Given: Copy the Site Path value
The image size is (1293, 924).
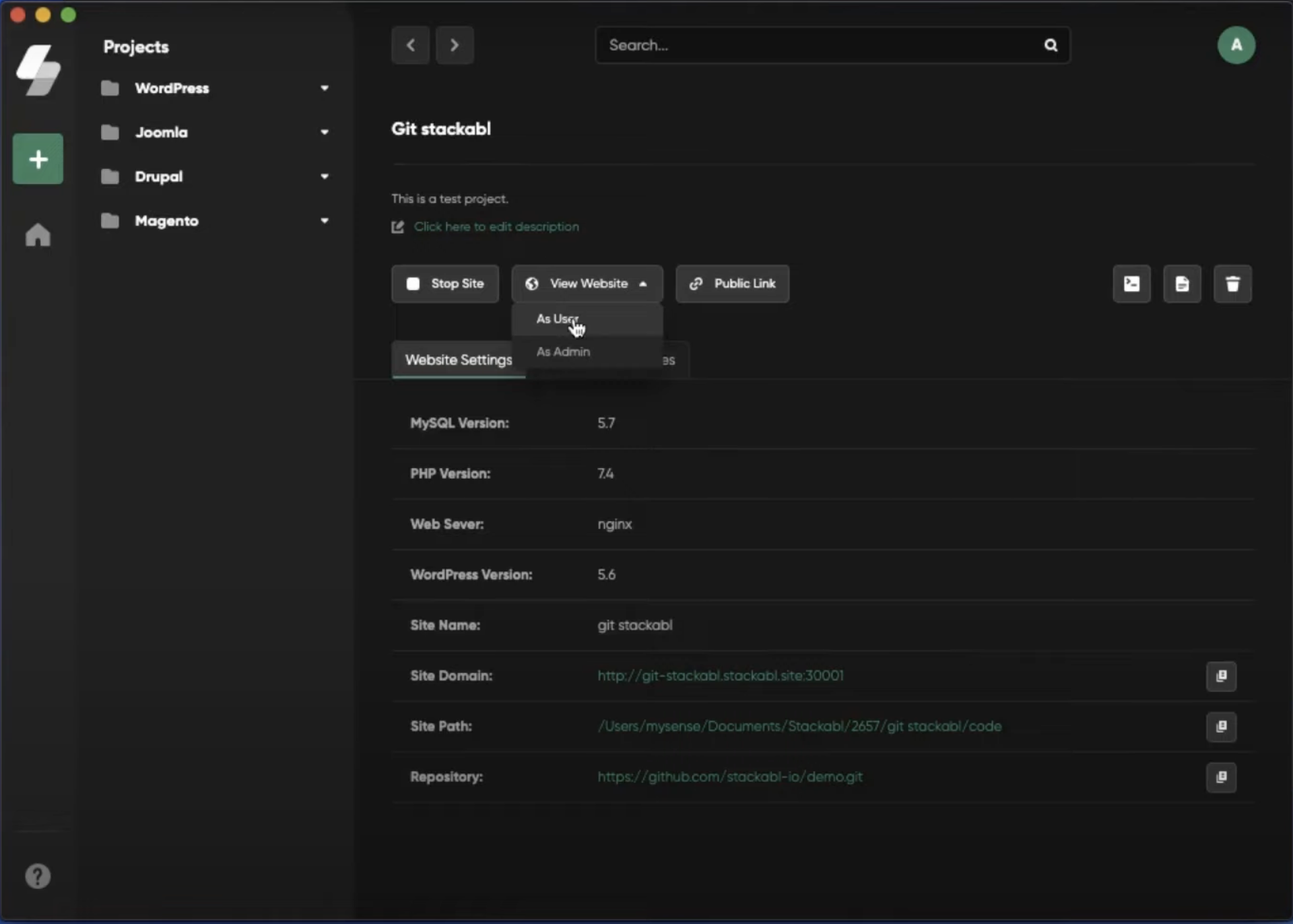Looking at the screenshot, I should (x=1221, y=726).
